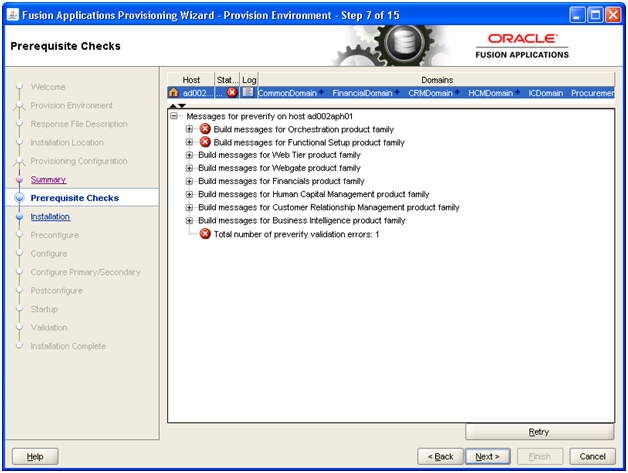Select 'Total number of preverify validation errors: 1' row
Screen dimensions: 628x473
click(x=296, y=234)
